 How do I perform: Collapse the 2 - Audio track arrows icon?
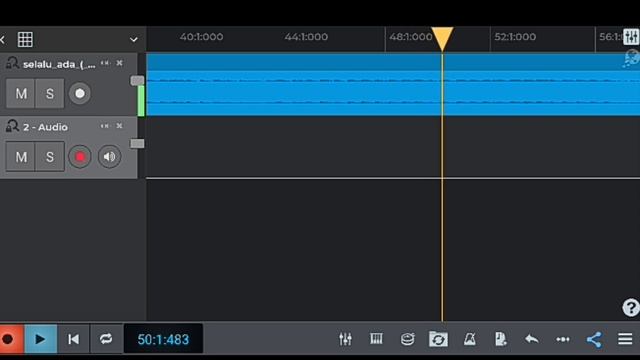[105, 126]
